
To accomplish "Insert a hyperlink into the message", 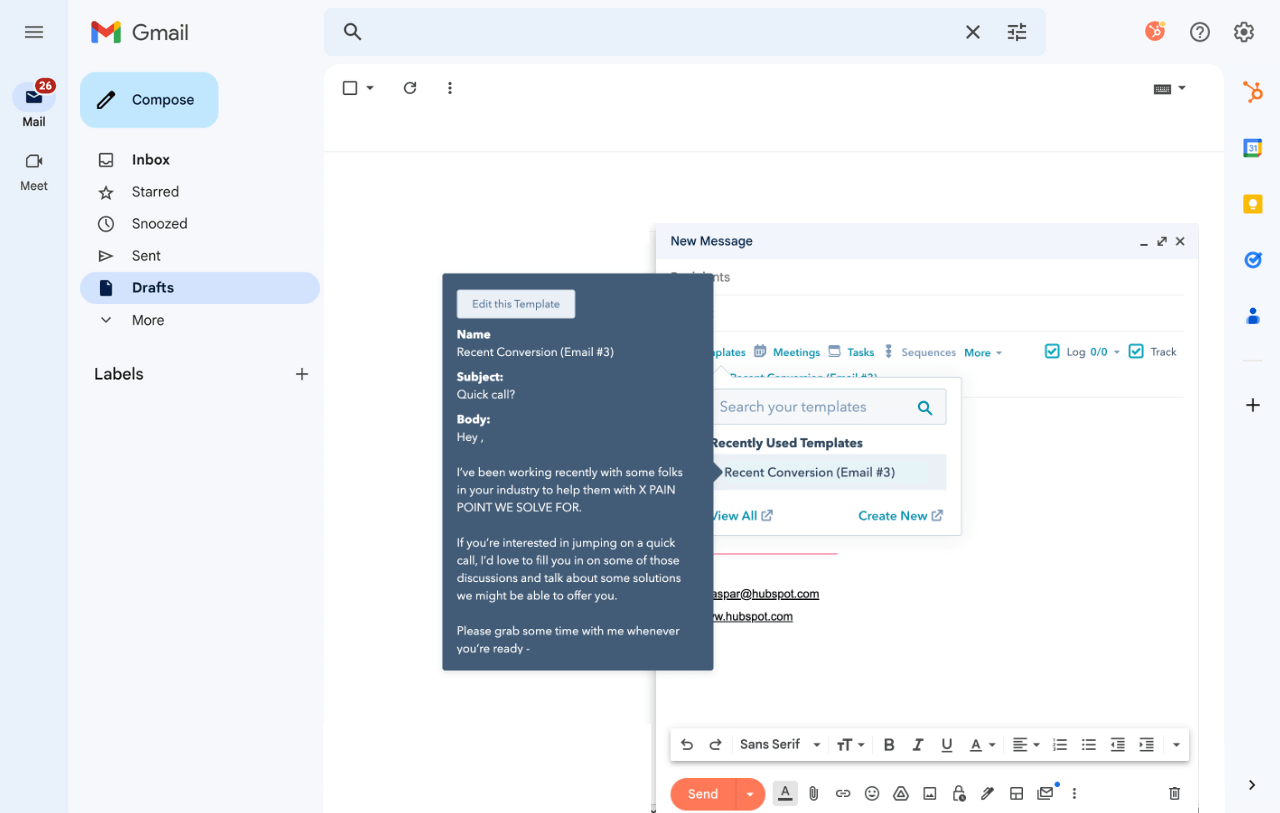I will tap(842, 793).
